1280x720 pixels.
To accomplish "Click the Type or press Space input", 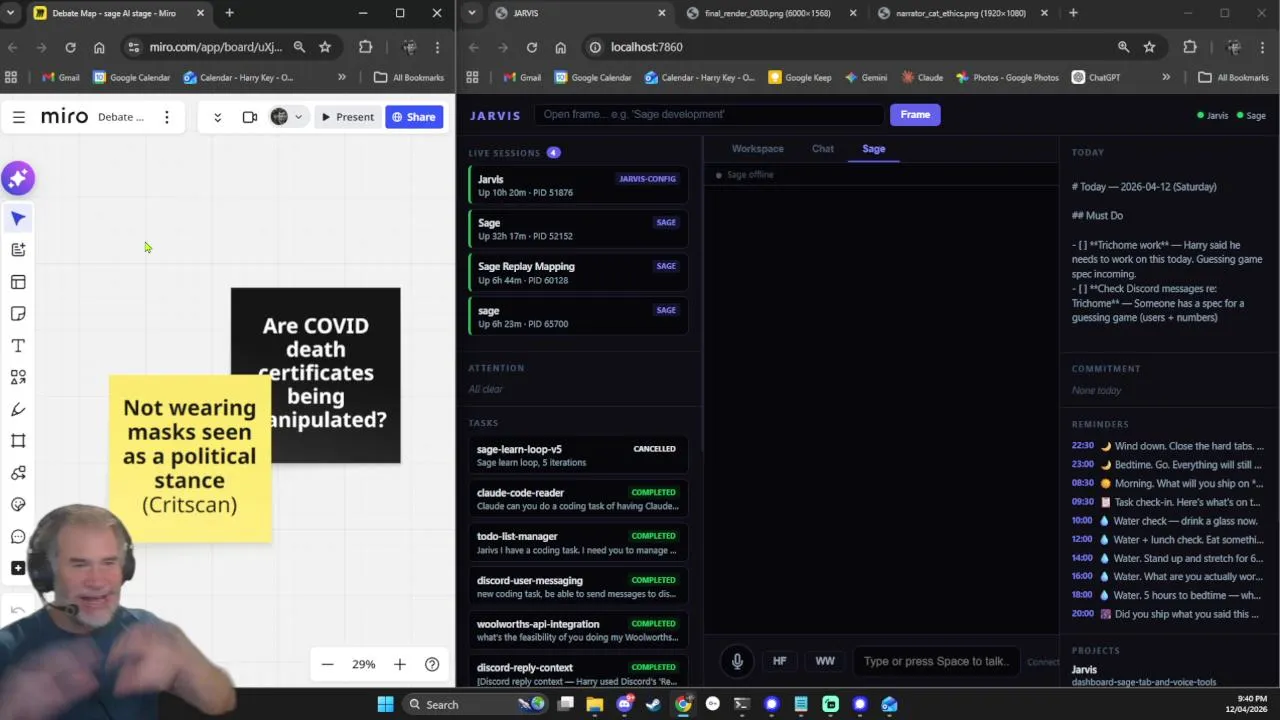I will (935, 661).
